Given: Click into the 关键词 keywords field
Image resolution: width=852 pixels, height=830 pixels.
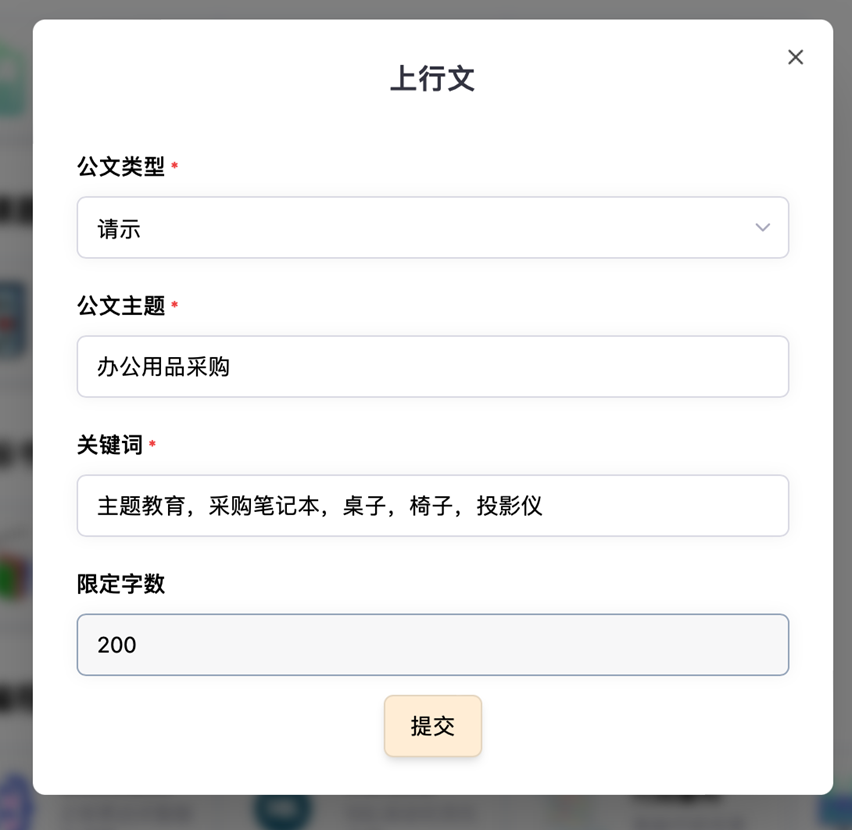Looking at the screenshot, I should (433, 505).
